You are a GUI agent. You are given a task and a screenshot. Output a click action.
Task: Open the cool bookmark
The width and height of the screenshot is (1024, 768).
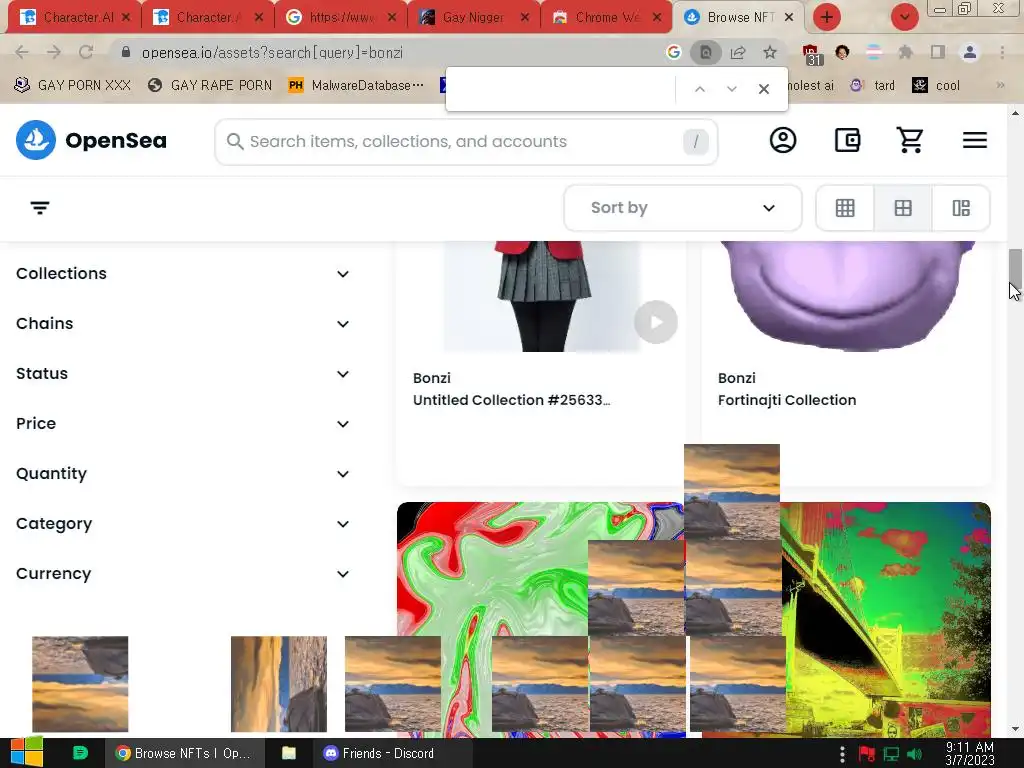coord(936,85)
